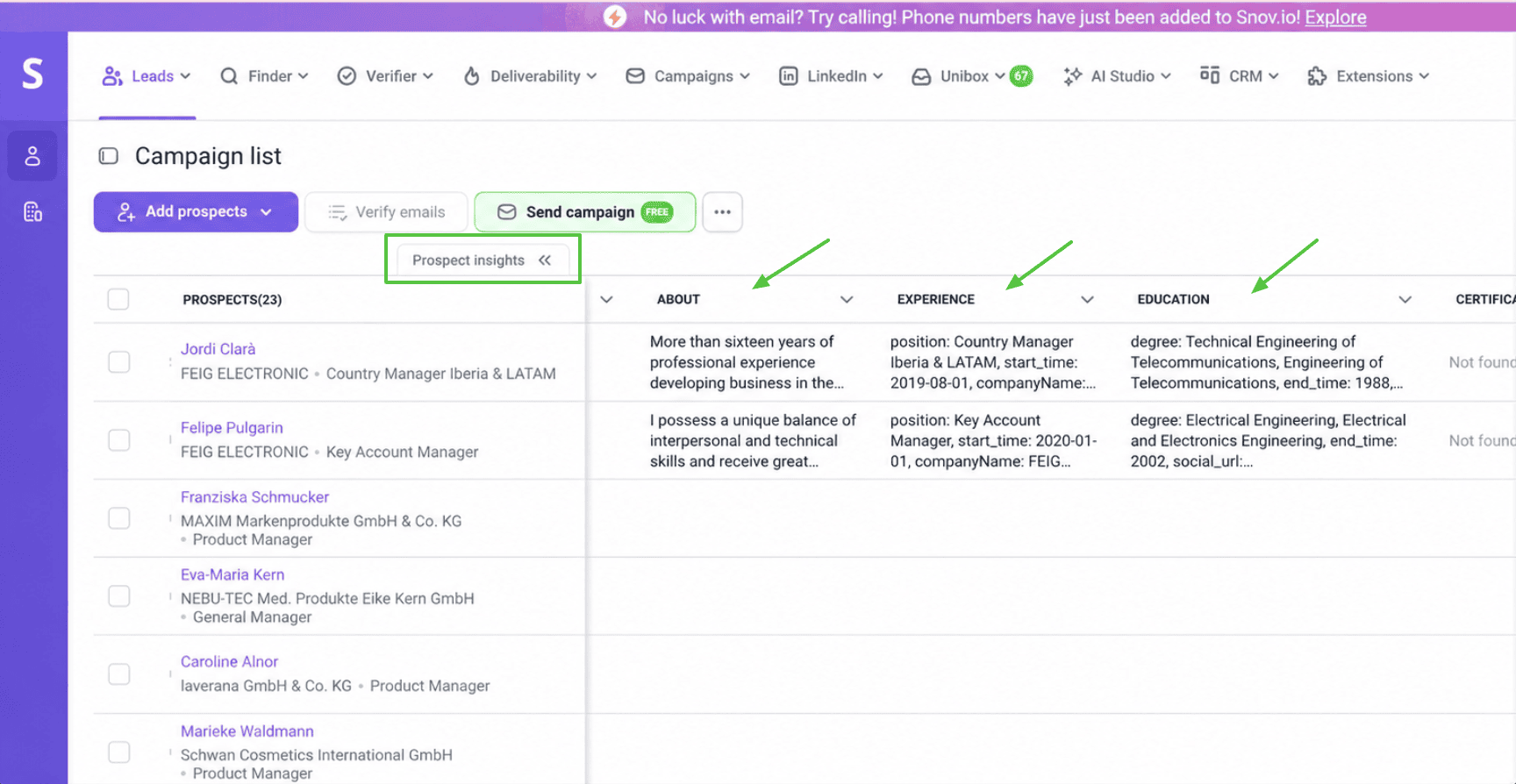
Task: Click Experience cell 'position: Key Account Manager'
Action: tap(994, 441)
